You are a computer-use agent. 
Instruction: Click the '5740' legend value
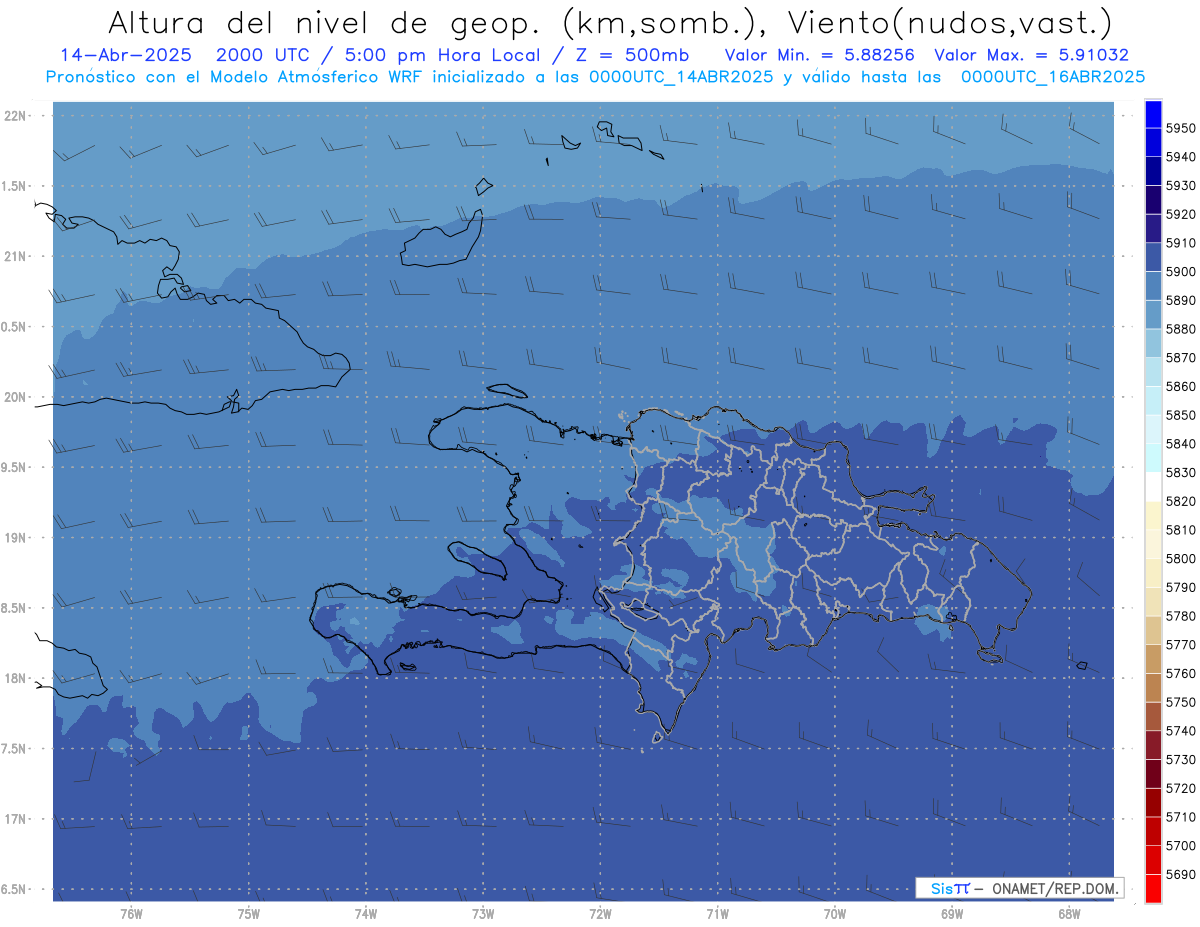(x=1181, y=731)
